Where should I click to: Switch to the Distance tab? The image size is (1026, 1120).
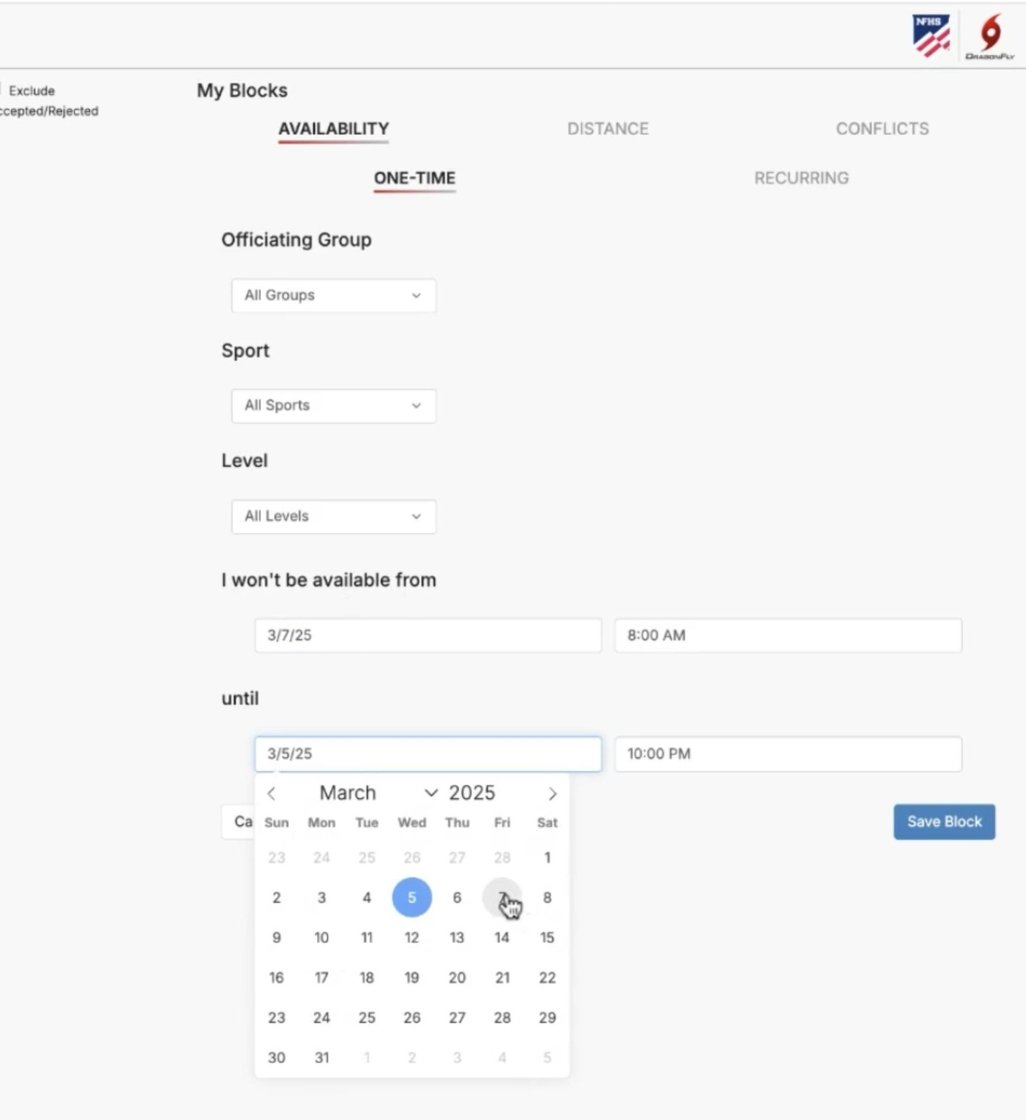(x=608, y=129)
